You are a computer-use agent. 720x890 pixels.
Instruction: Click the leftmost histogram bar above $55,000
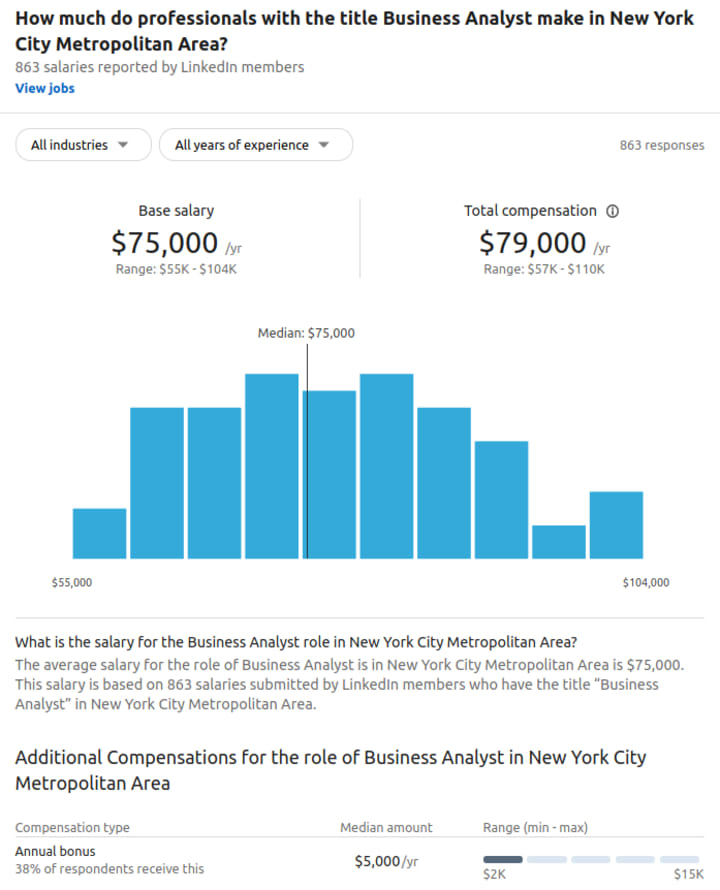pyautogui.click(x=99, y=533)
